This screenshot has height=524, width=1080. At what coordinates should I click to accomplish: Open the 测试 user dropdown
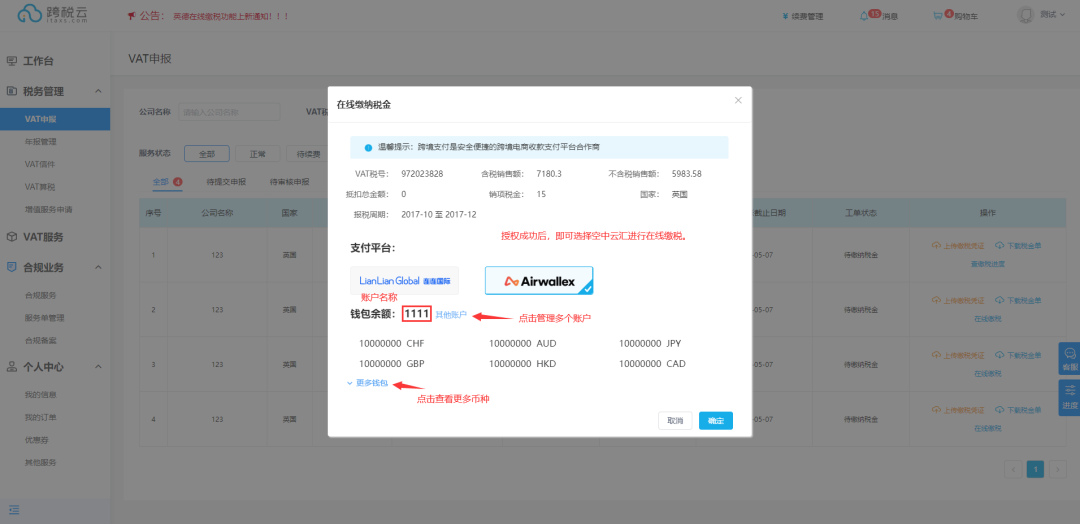coord(1052,15)
